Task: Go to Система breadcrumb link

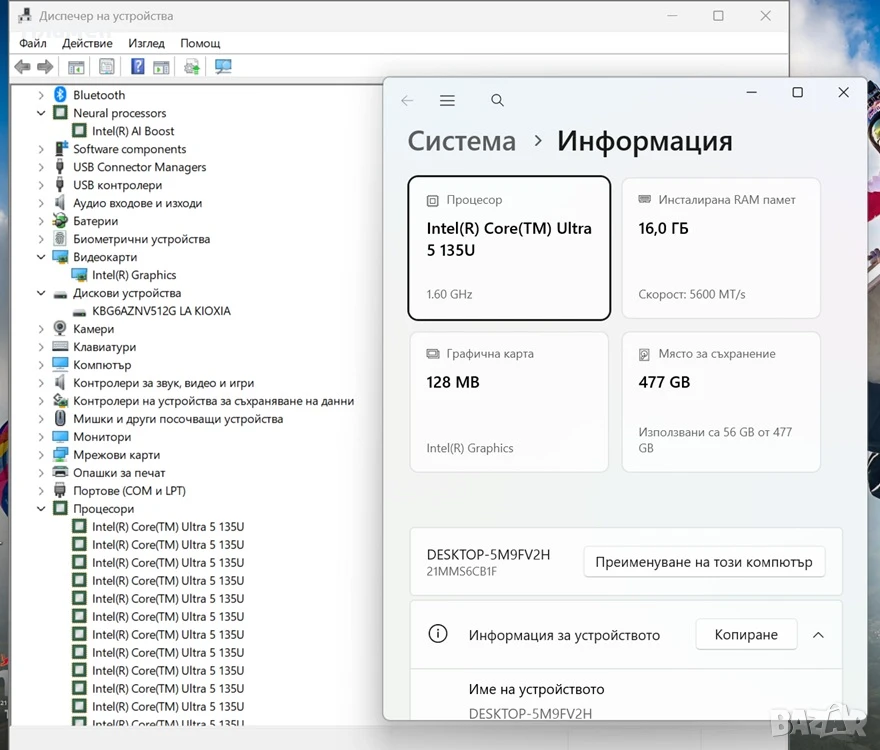Action: [x=461, y=141]
